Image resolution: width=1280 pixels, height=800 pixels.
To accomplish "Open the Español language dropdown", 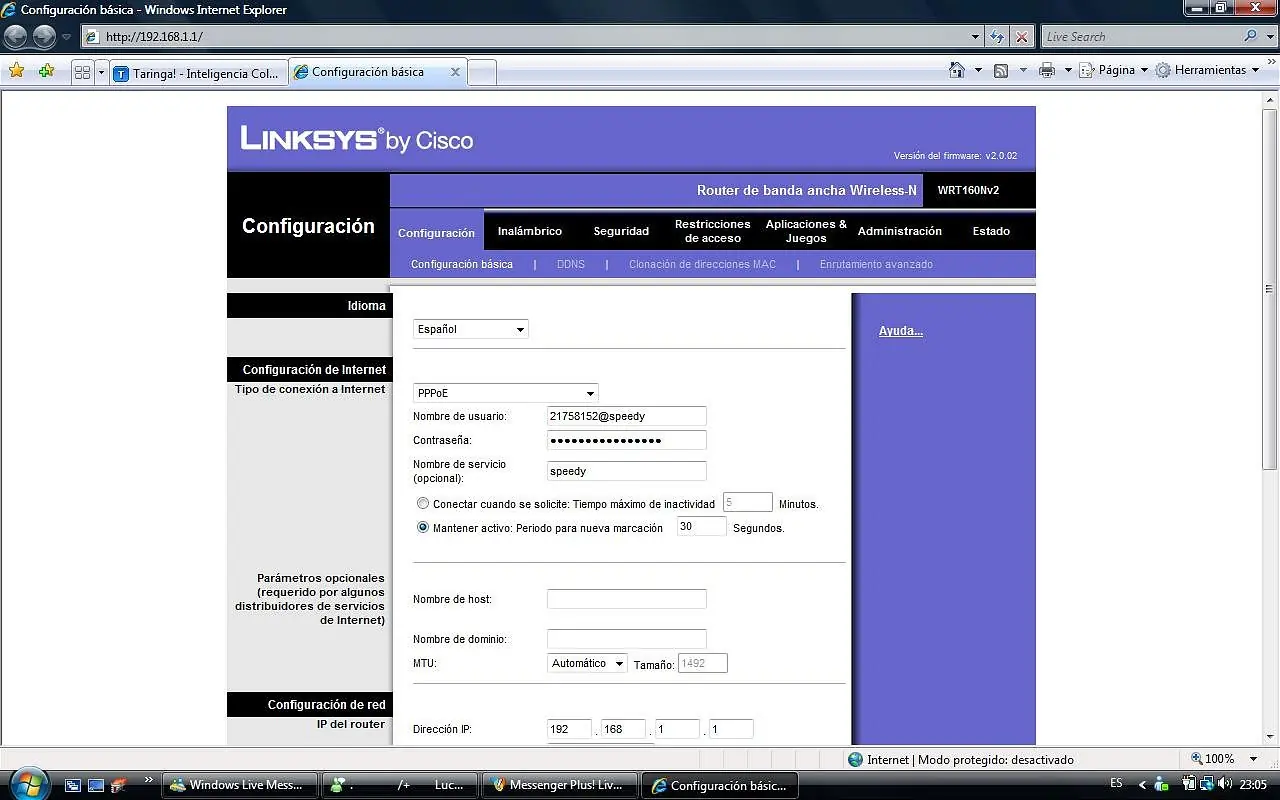I will (471, 329).
